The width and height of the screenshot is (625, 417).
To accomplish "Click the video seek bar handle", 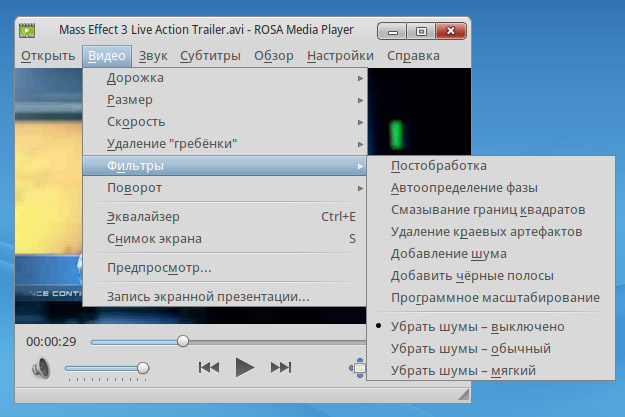I will point(182,341).
